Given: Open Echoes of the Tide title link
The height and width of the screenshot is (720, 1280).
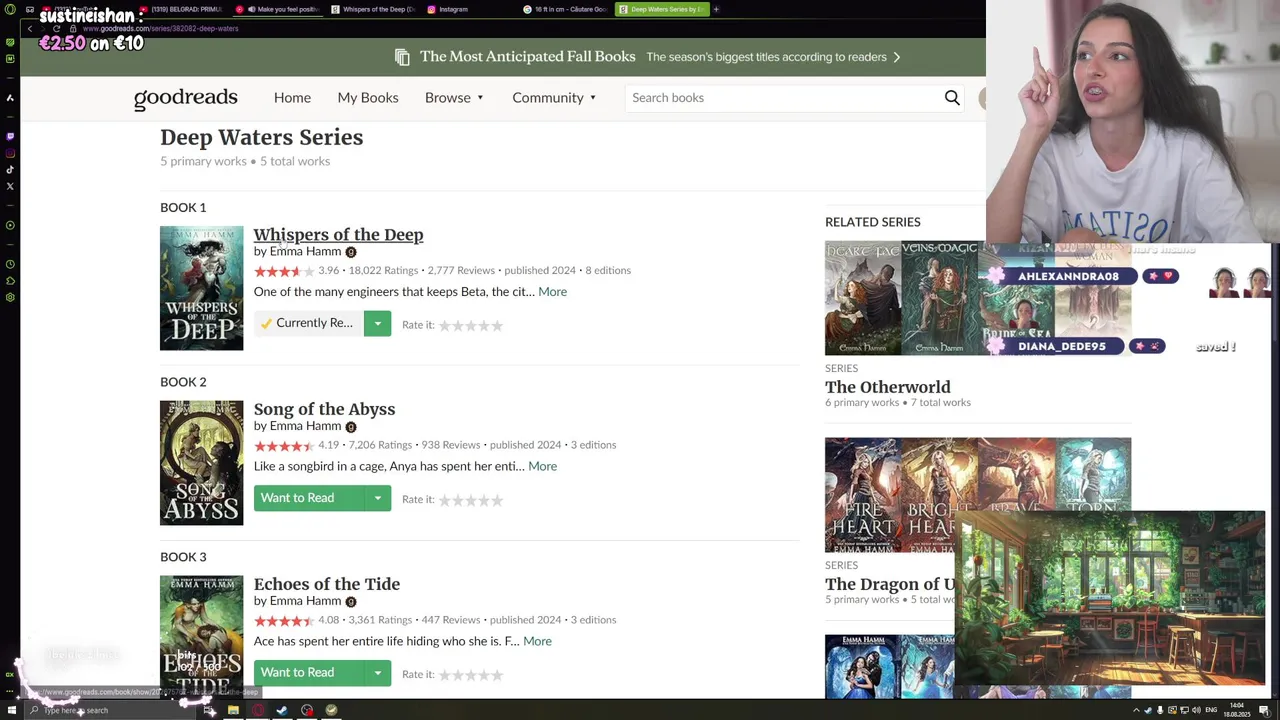Looking at the screenshot, I should pos(327,584).
